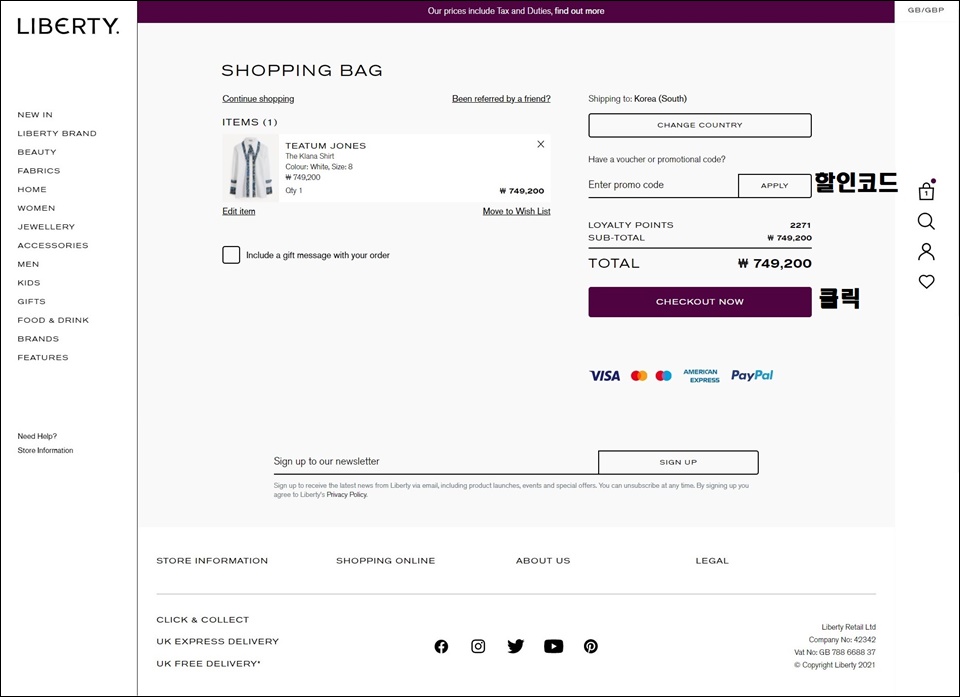The height and width of the screenshot is (697, 960).
Task: Visit Liberty's Pinterest page icon
Action: coord(591,646)
